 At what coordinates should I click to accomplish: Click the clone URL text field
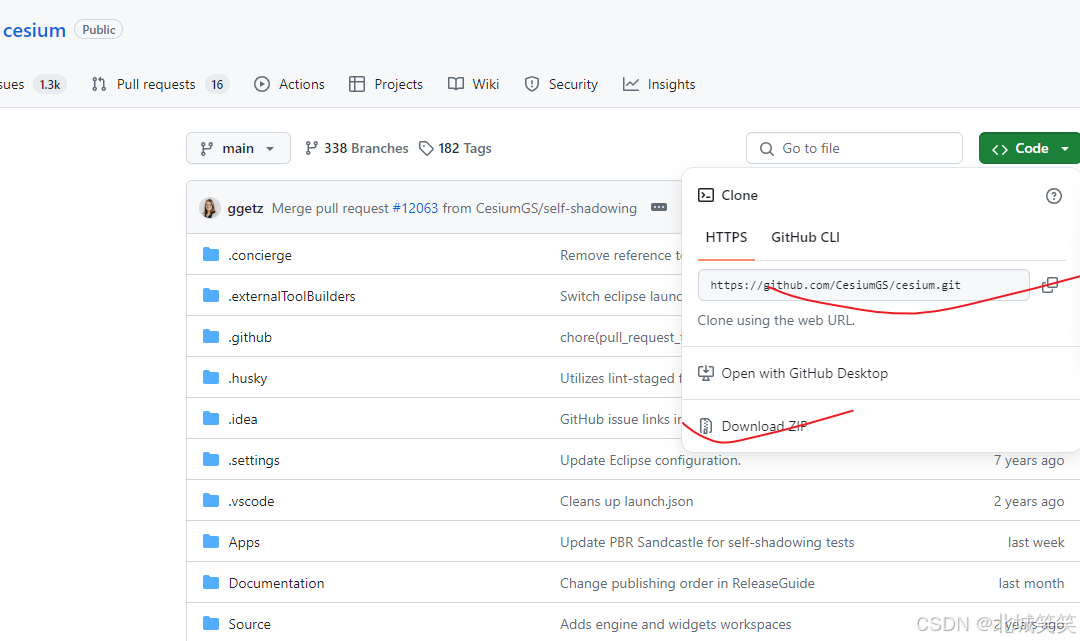tap(864, 285)
